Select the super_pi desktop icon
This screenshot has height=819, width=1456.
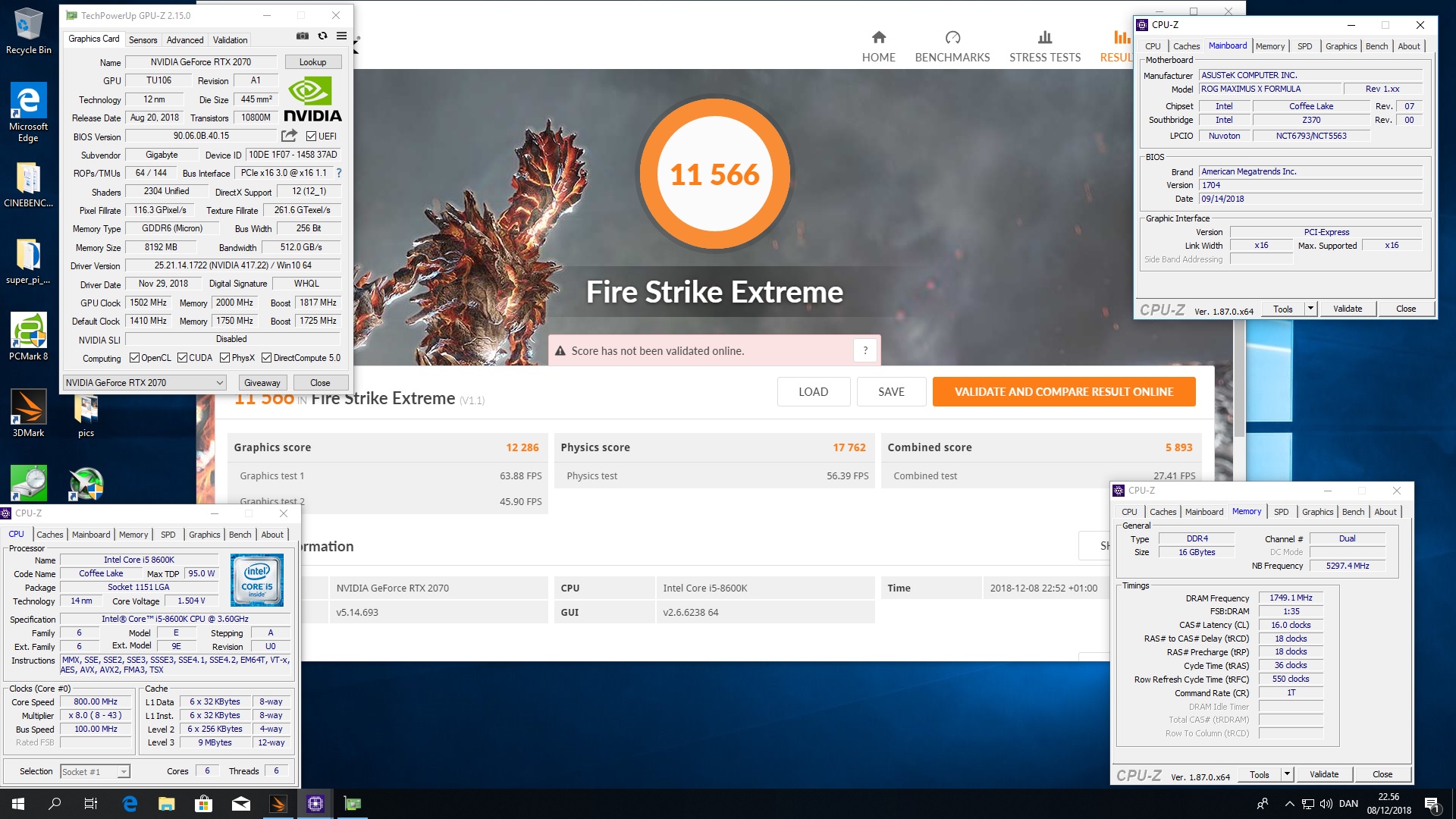(28, 262)
